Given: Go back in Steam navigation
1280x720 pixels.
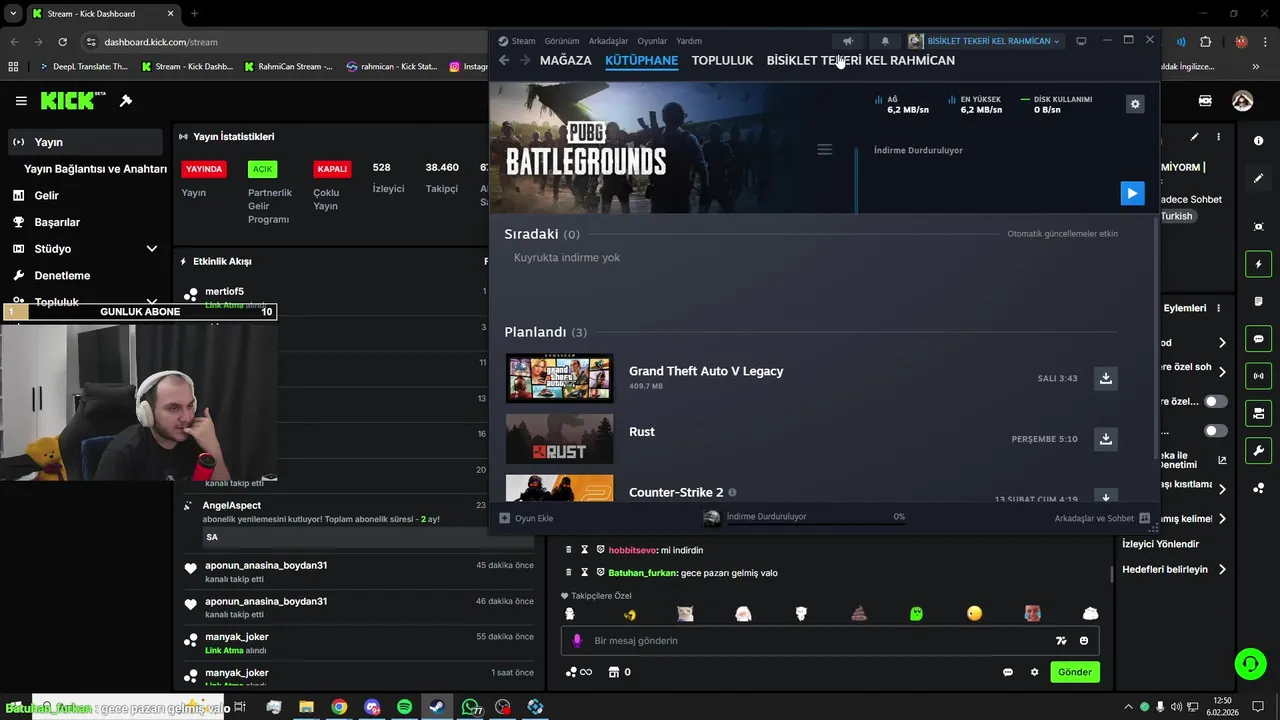Looking at the screenshot, I should tap(504, 60).
